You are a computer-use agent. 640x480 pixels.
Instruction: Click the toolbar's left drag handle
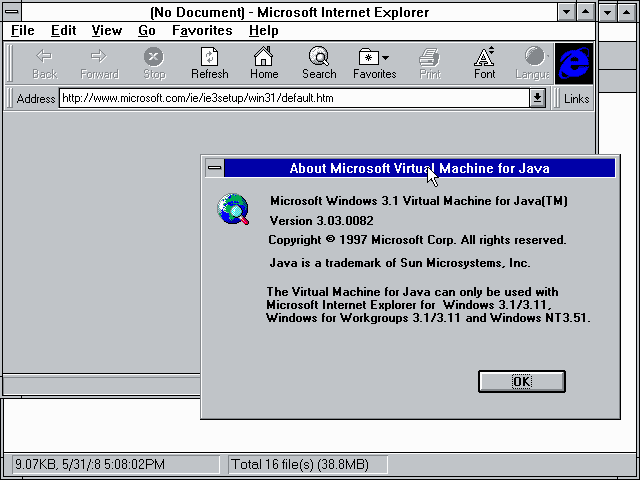(x=10, y=63)
